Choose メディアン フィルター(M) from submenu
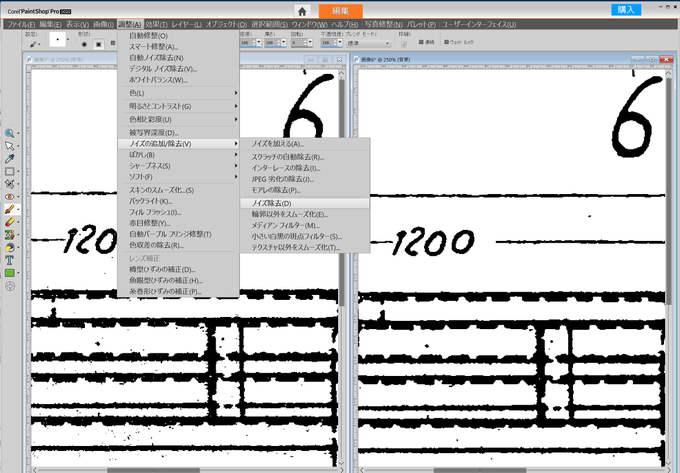This screenshot has width=680, height=473. (305, 225)
